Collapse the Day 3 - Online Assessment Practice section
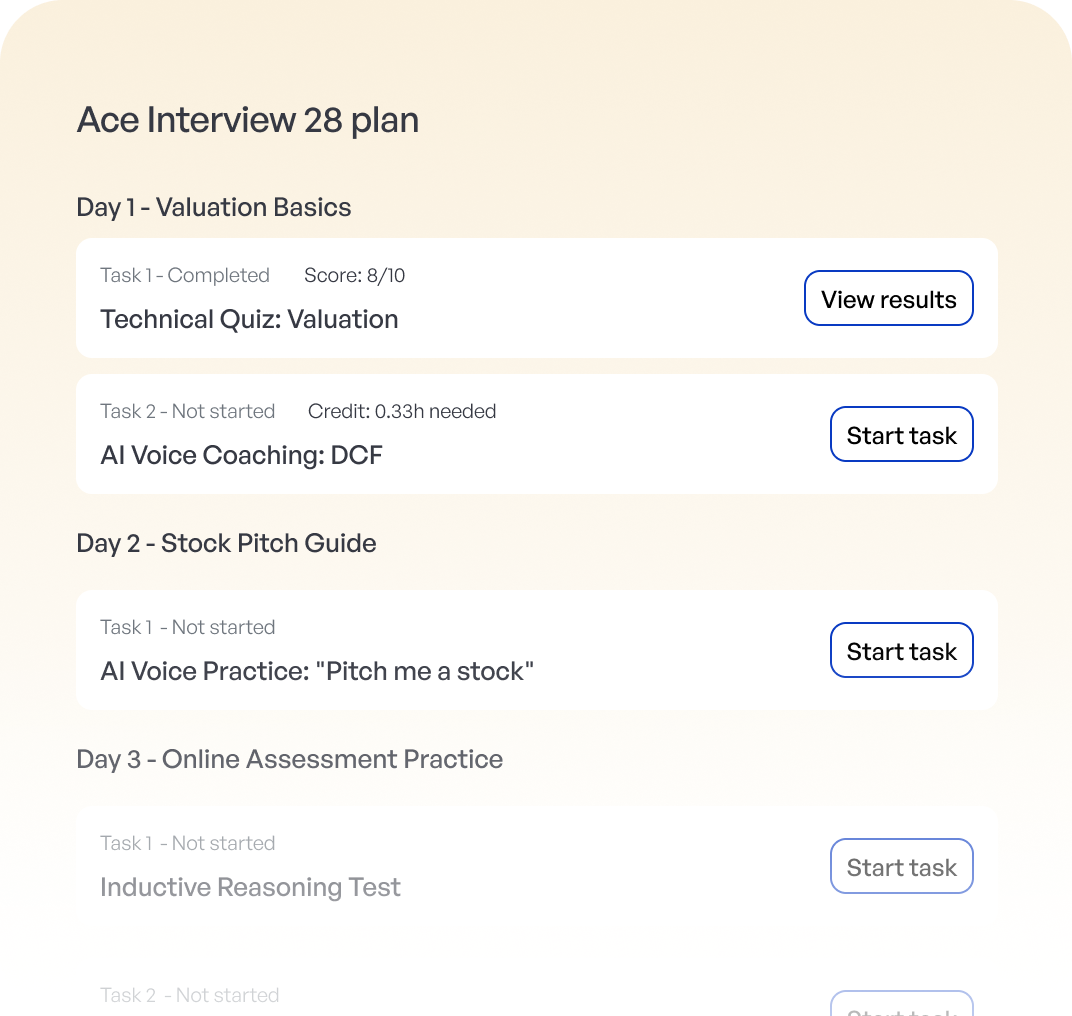Screen dimensions: 1072x1016 pos(289,759)
